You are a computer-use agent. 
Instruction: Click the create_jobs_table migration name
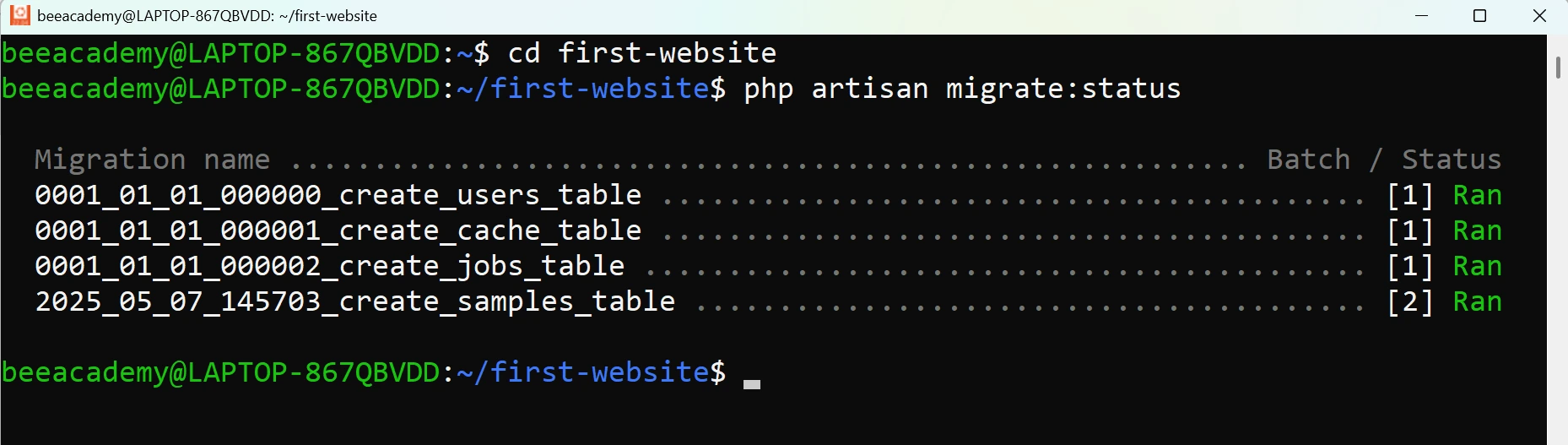(x=329, y=266)
